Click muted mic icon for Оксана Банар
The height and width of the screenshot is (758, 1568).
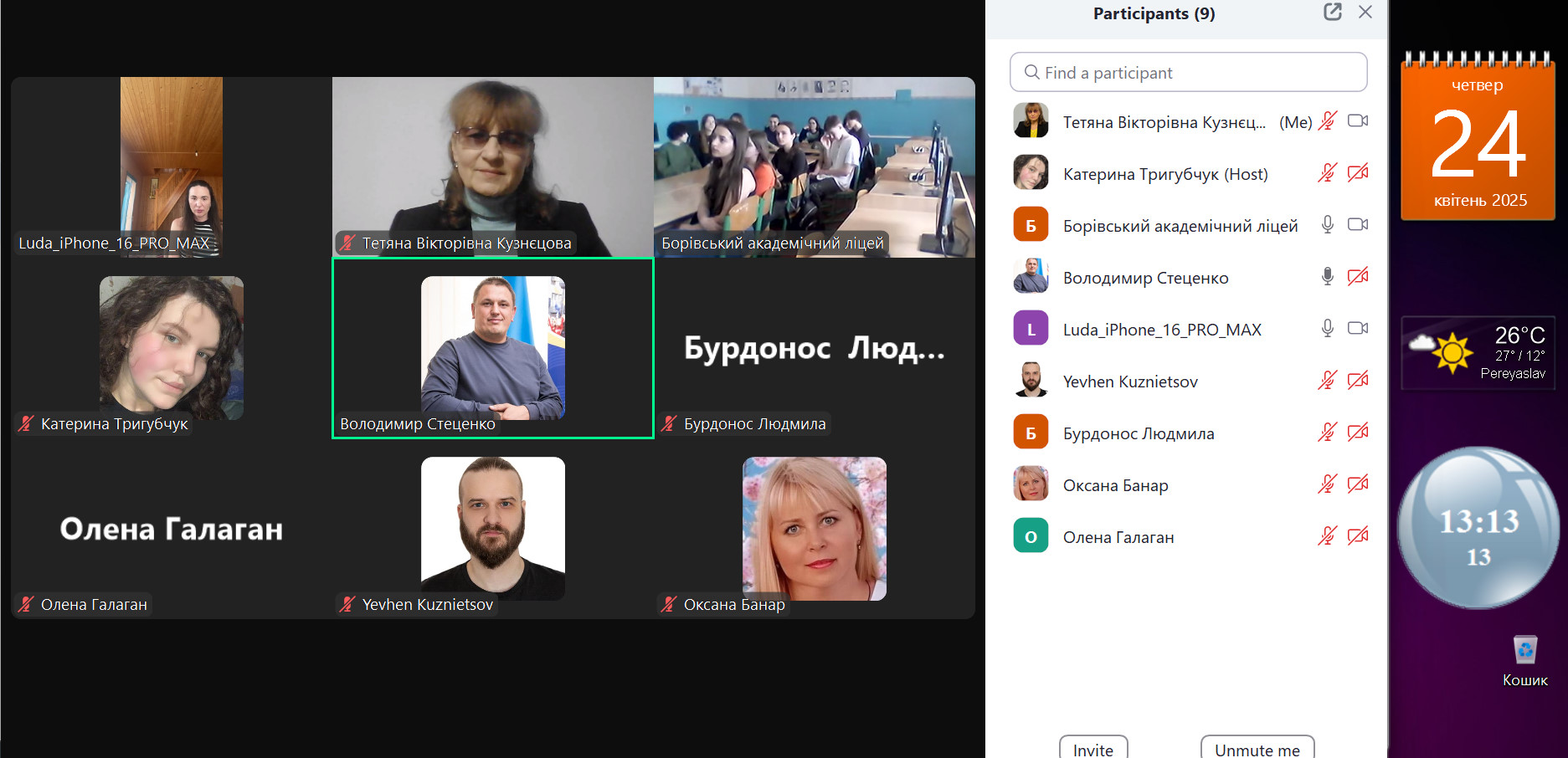[x=1327, y=484]
